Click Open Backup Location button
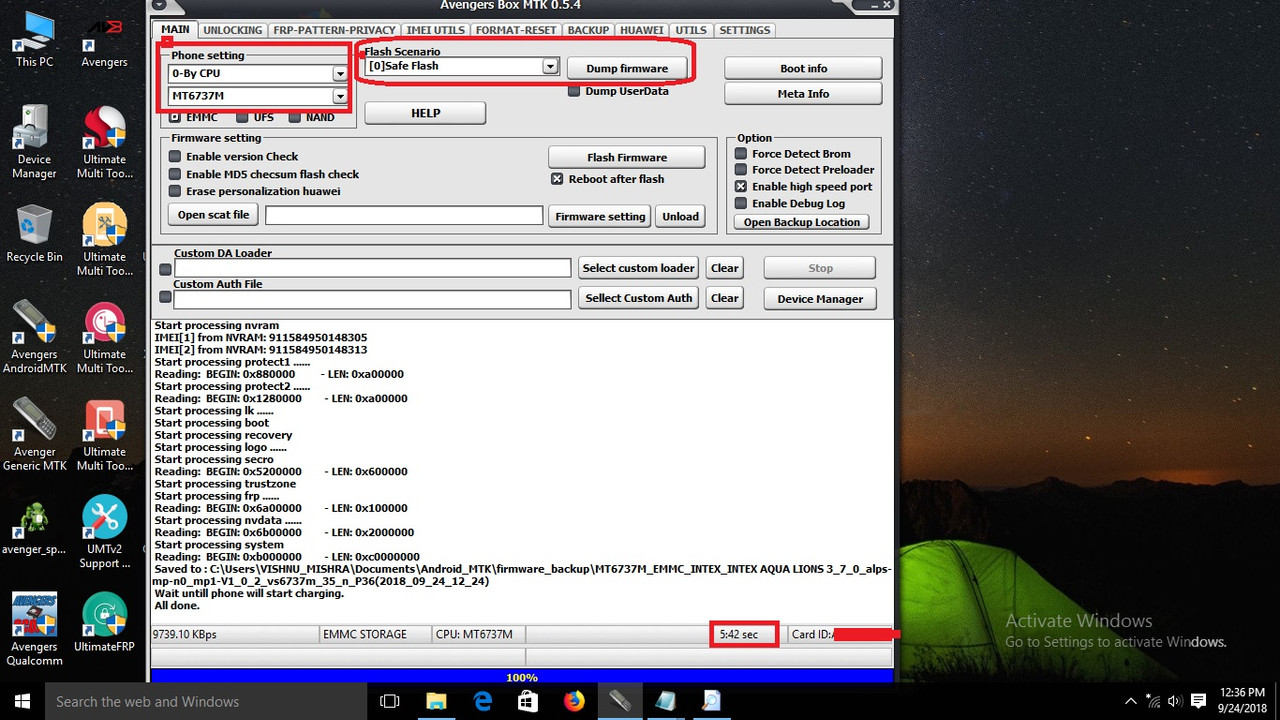The image size is (1280, 720). 801,222
